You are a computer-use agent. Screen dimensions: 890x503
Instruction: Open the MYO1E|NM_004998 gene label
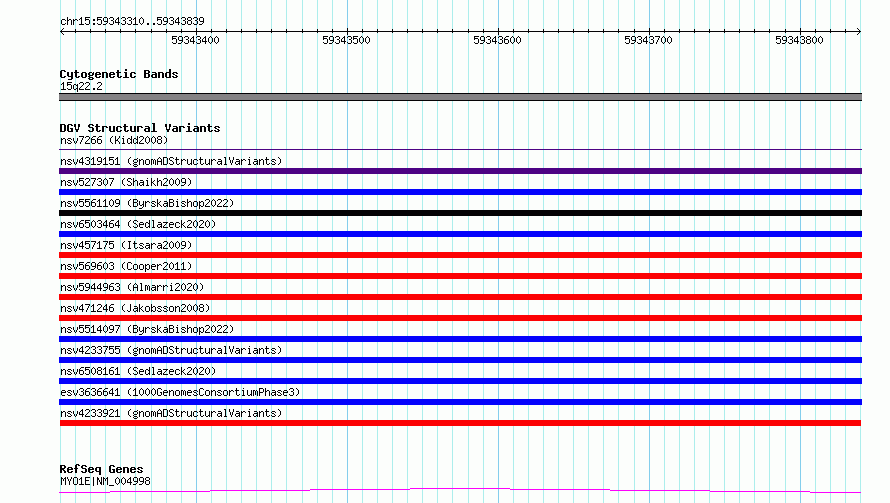105,481
